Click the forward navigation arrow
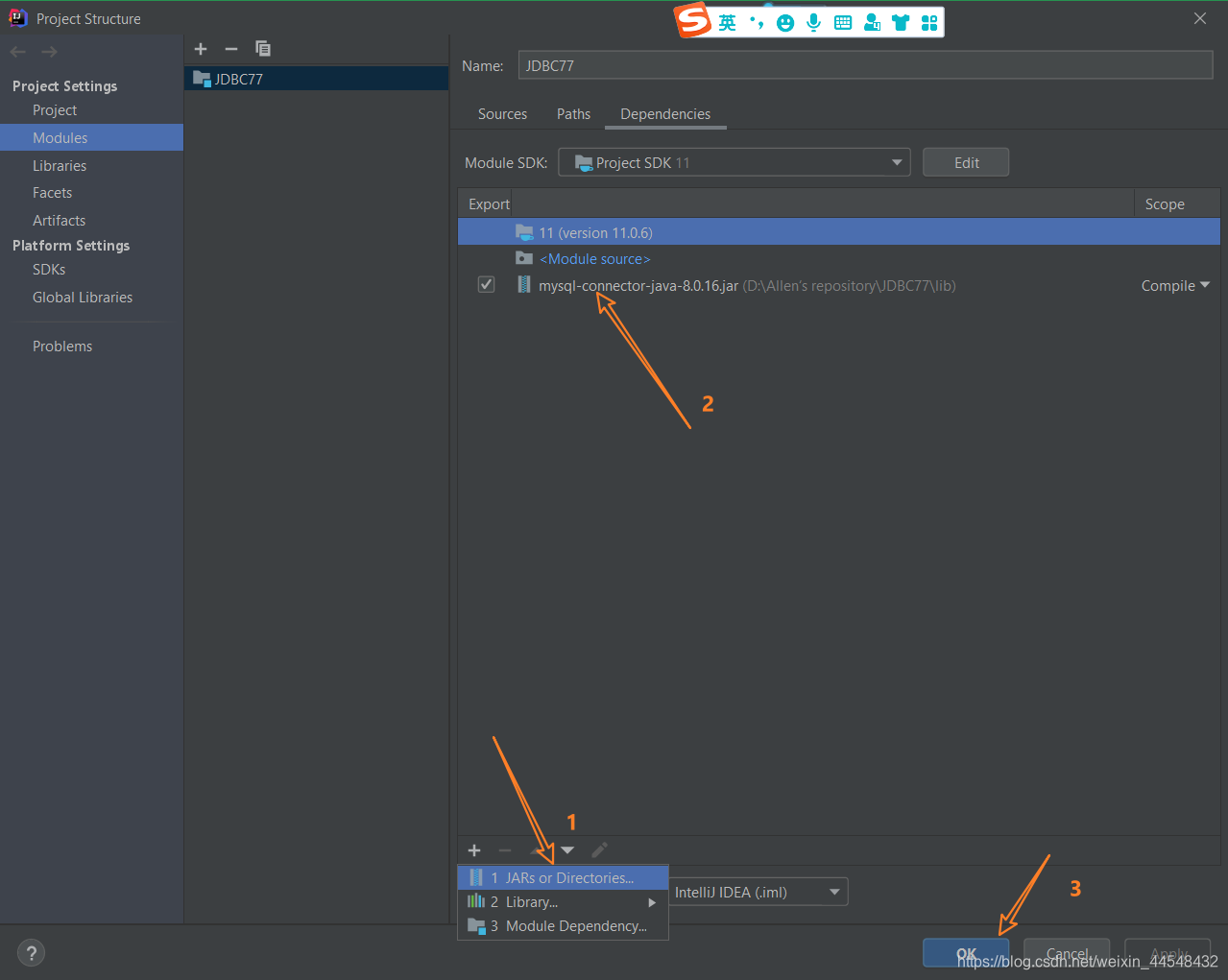The width and height of the screenshot is (1228, 980). 50,52
